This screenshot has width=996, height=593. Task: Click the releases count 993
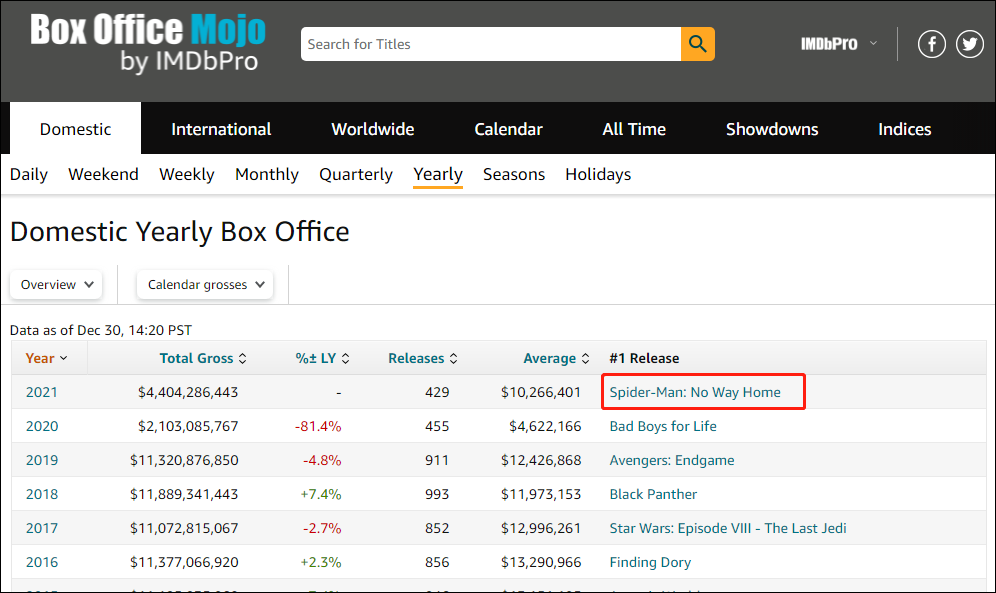(437, 494)
